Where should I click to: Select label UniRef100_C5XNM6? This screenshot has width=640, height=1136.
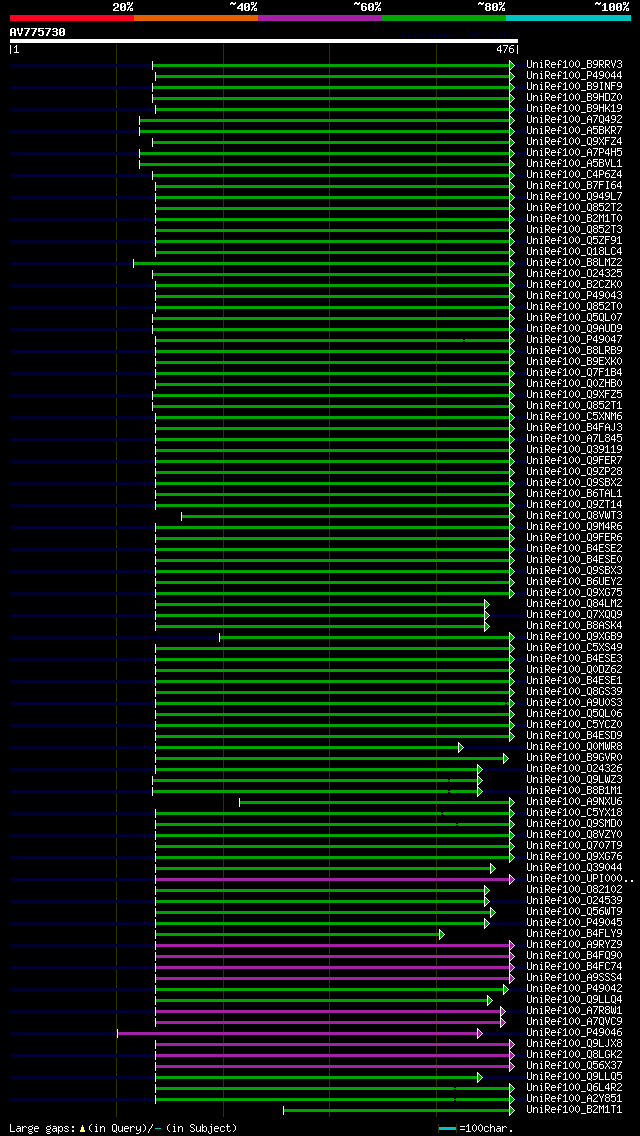click(x=574, y=417)
